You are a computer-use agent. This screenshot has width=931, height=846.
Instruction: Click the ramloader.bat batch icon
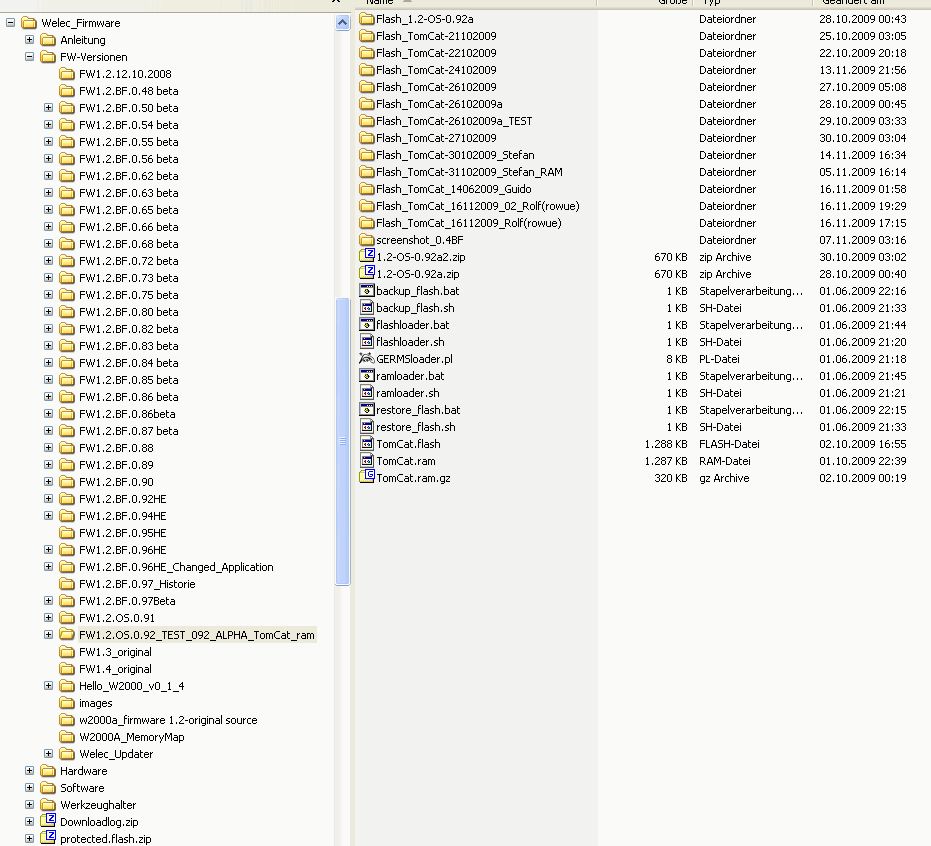point(367,376)
